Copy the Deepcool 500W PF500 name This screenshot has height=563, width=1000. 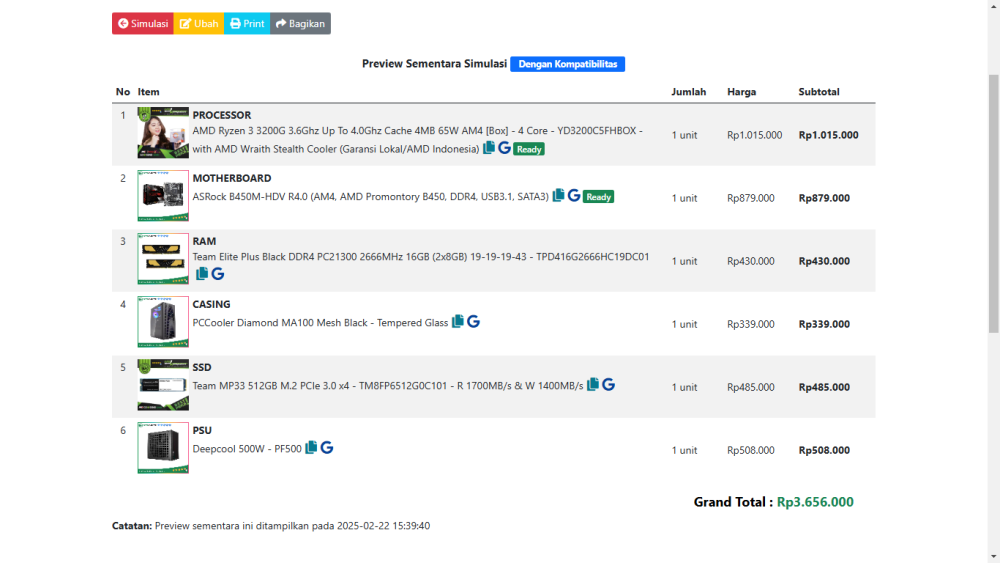pyautogui.click(x=311, y=448)
